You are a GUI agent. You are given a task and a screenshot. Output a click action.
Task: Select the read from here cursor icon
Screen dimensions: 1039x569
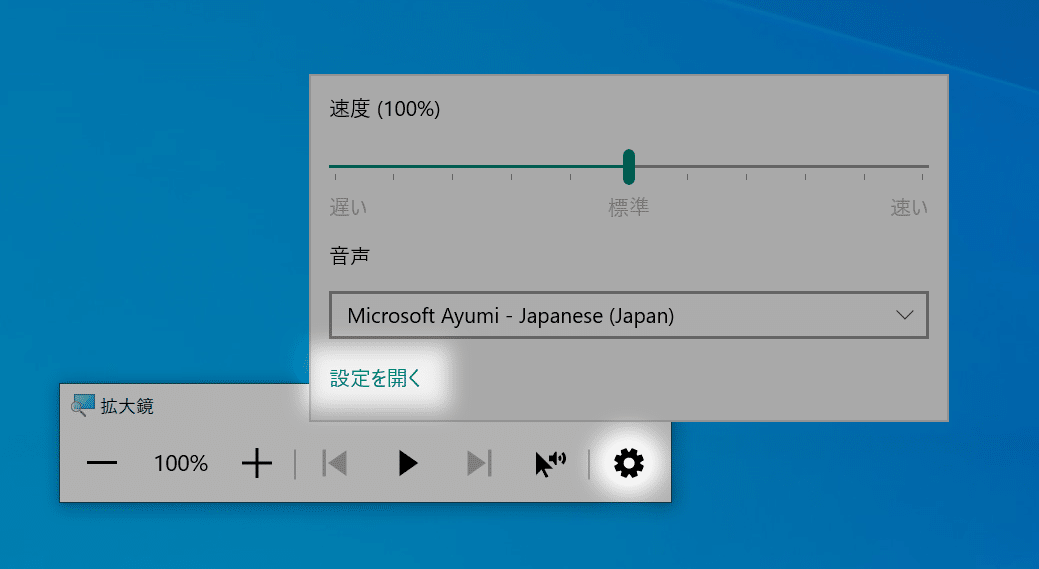tap(550, 464)
